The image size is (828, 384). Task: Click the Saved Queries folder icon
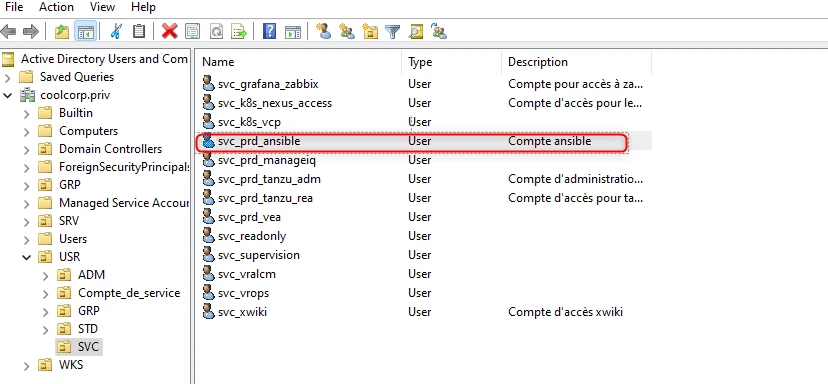(x=26, y=77)
